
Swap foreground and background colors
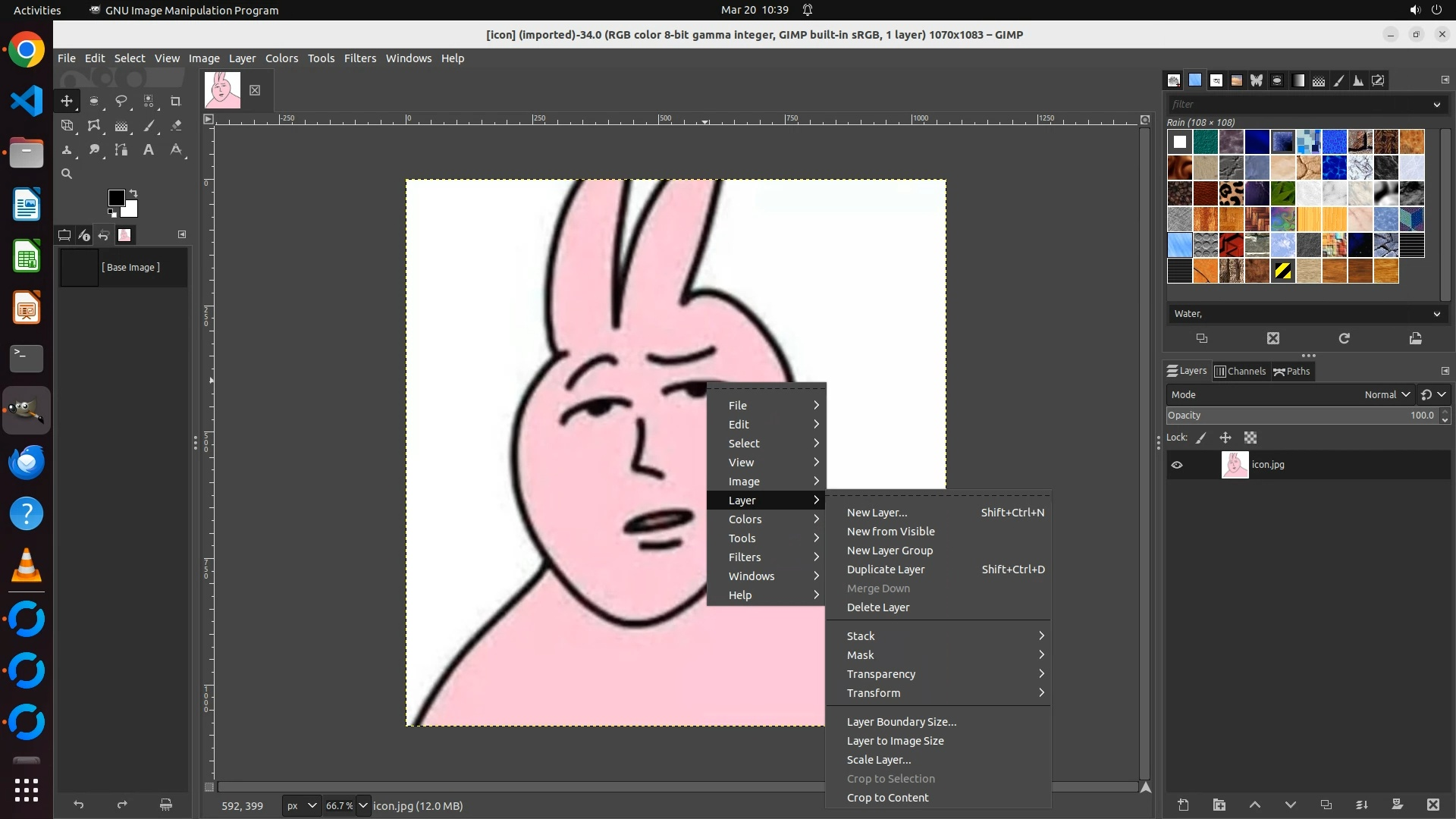pyautogui.click(x=134, y=193)
